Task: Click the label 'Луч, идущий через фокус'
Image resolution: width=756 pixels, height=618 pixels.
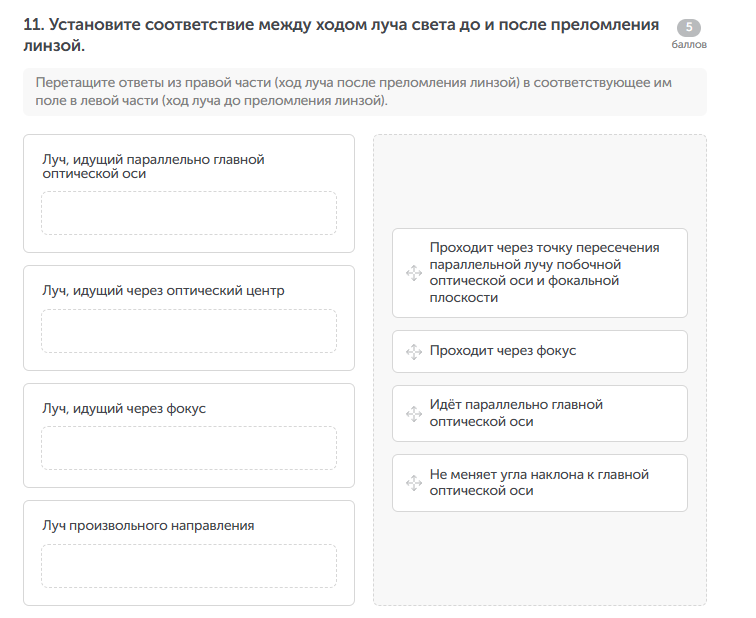Action: [x=124, y=408]
